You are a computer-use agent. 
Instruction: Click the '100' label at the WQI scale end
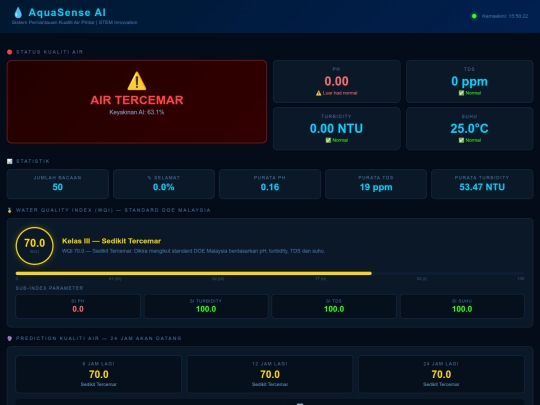tap(521, 279)
